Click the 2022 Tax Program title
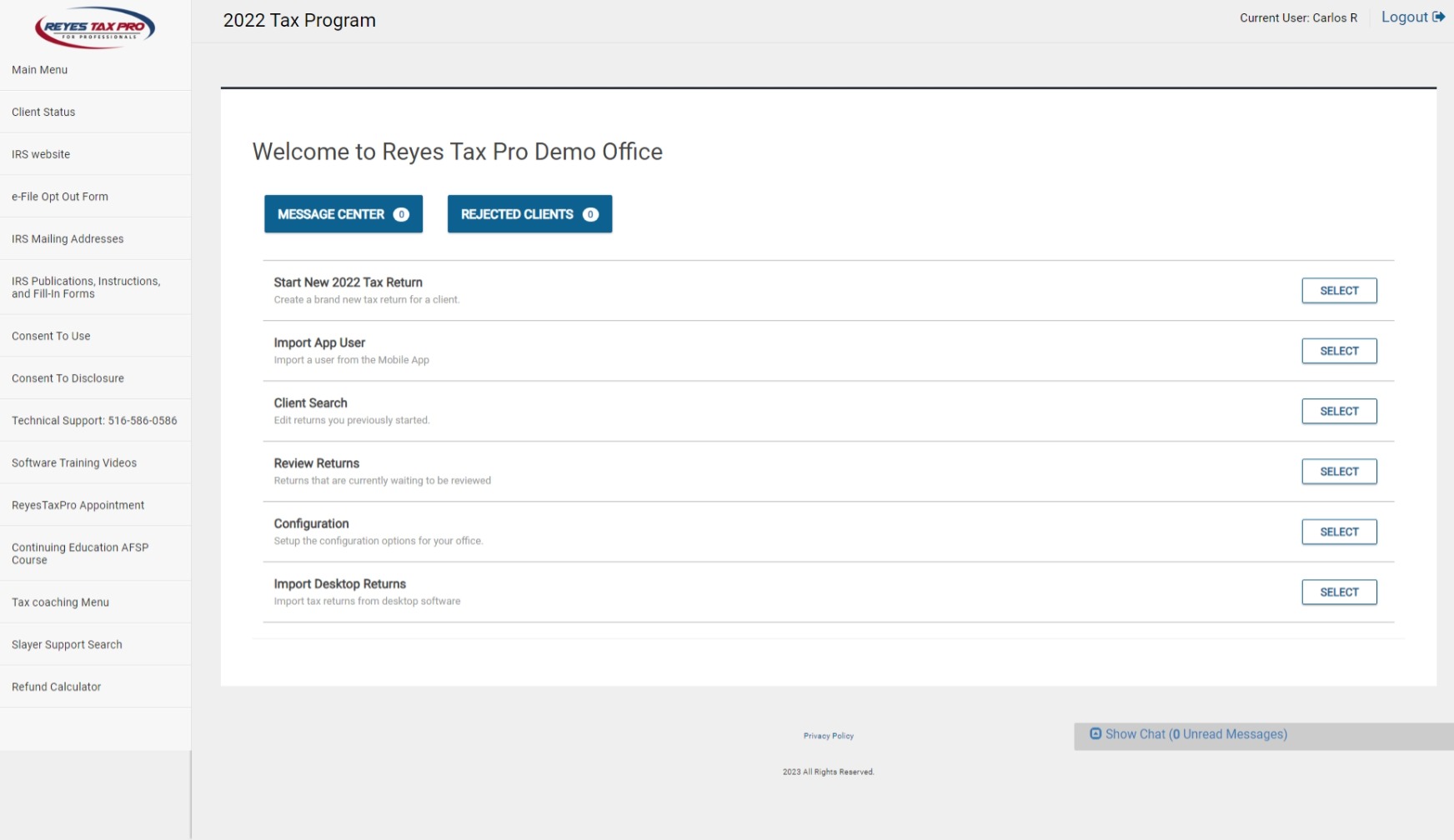 299,20
